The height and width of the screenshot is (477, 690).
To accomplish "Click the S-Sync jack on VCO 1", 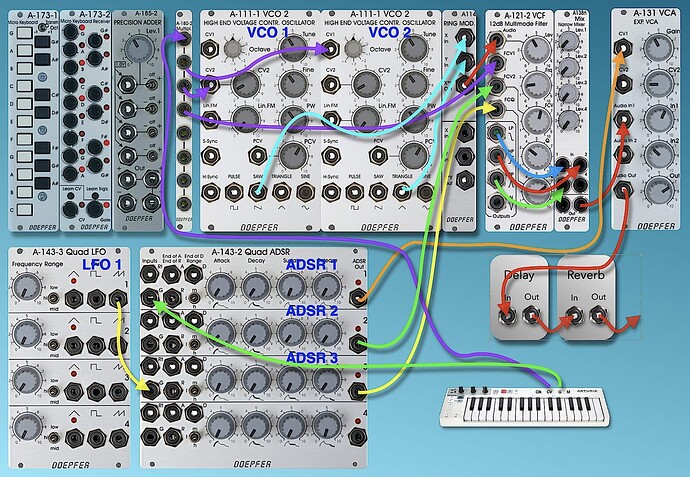I will coord(210,156).
